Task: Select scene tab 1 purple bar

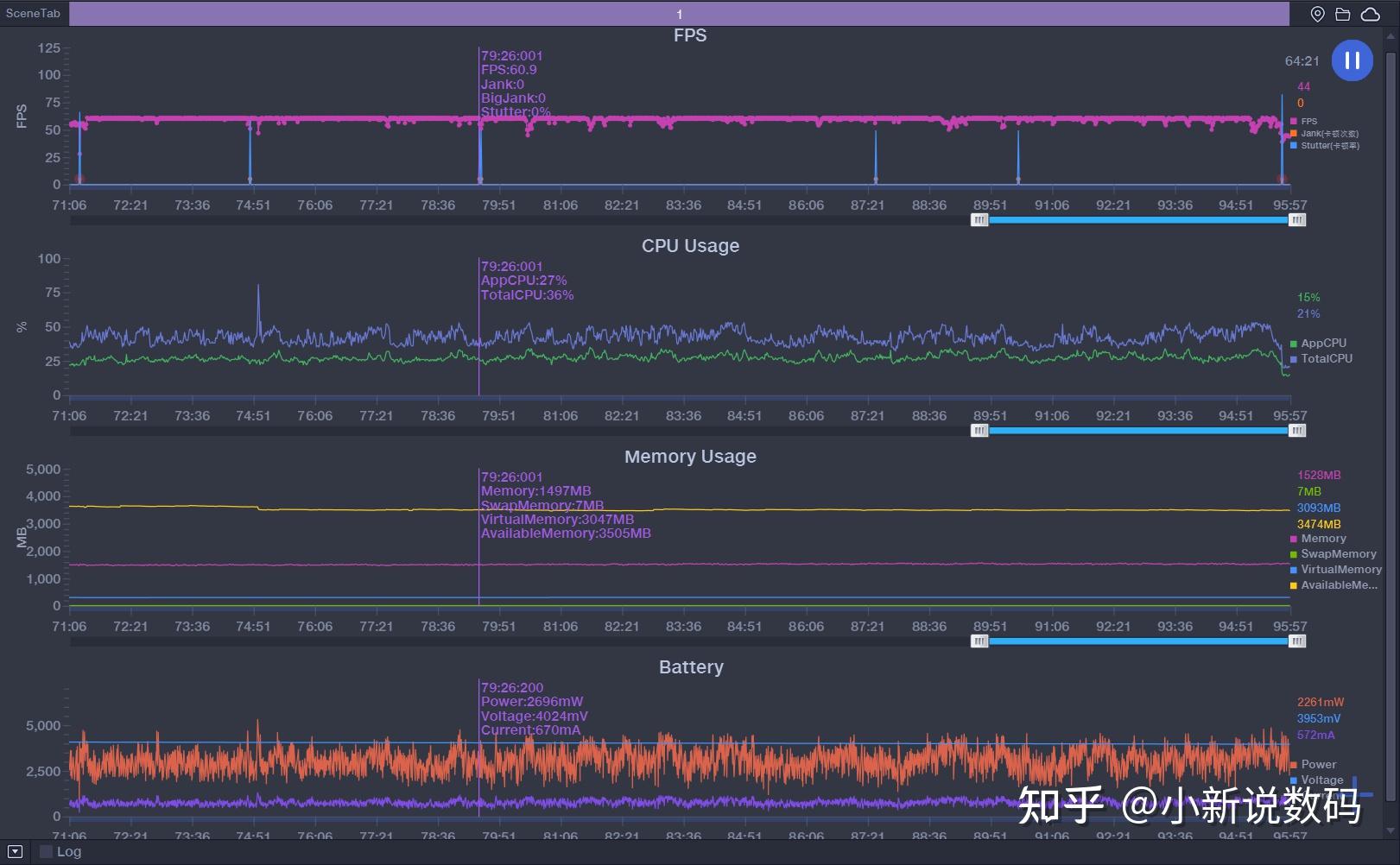Action: (679, 14)
